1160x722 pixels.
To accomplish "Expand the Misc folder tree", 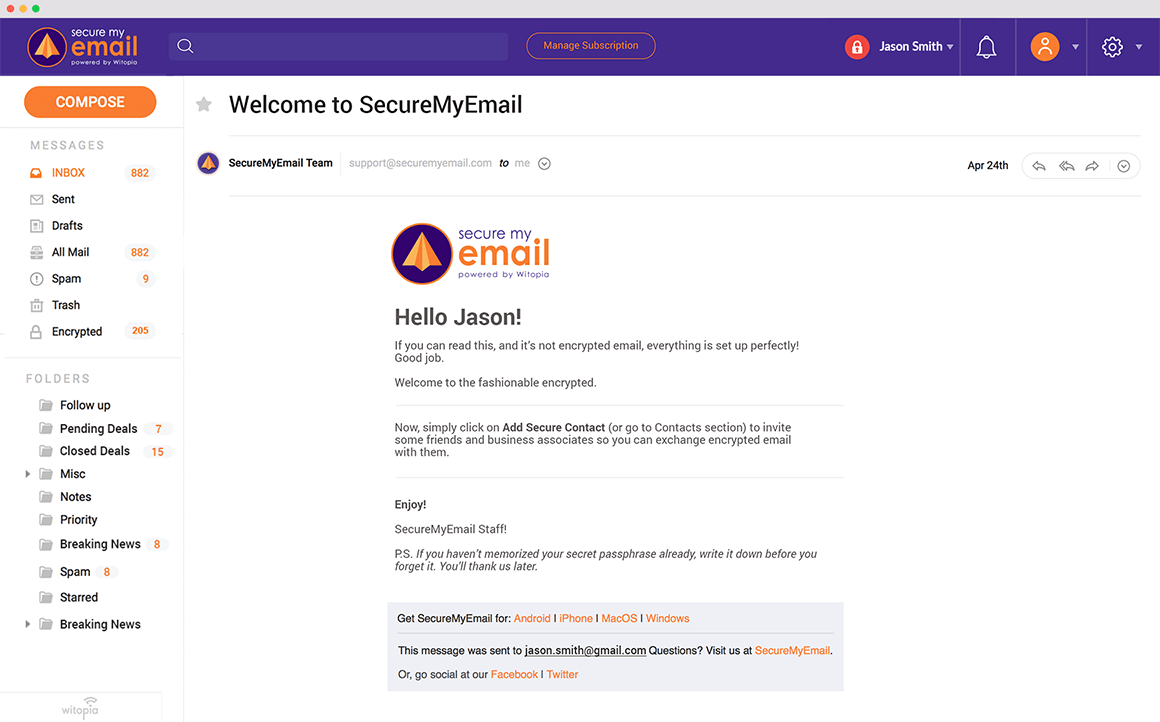I will tap(27, 473).
